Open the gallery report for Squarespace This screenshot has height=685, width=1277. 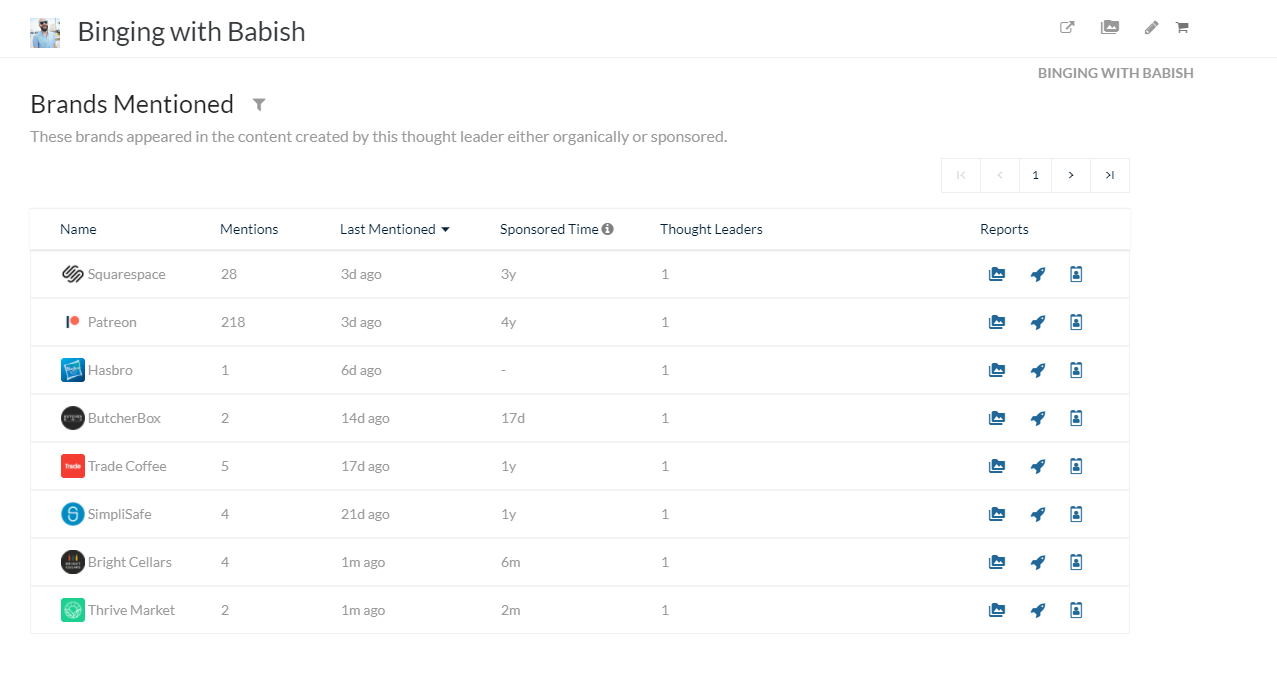(x=997, y=274)
